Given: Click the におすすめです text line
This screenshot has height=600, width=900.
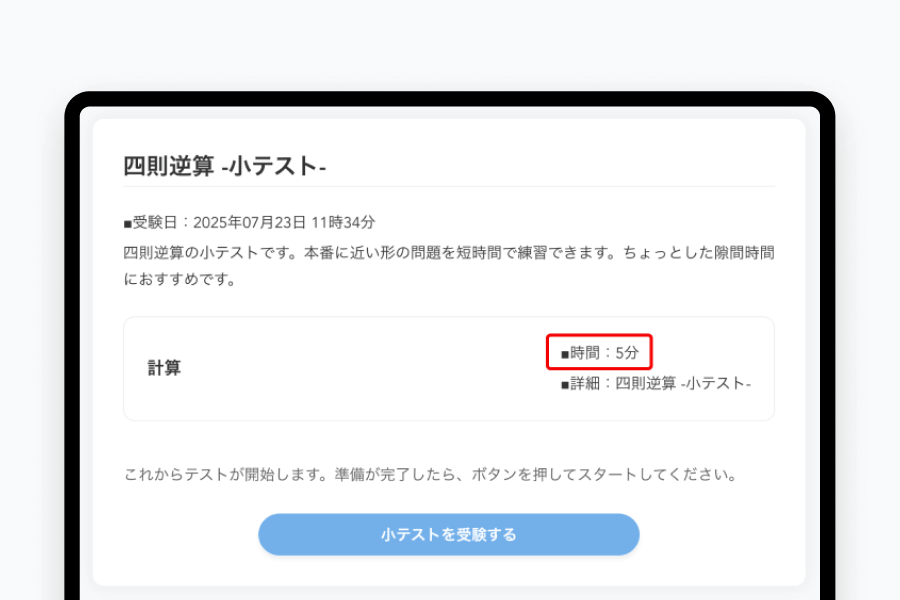Looking at the screenshot, I should pos(179,280).
